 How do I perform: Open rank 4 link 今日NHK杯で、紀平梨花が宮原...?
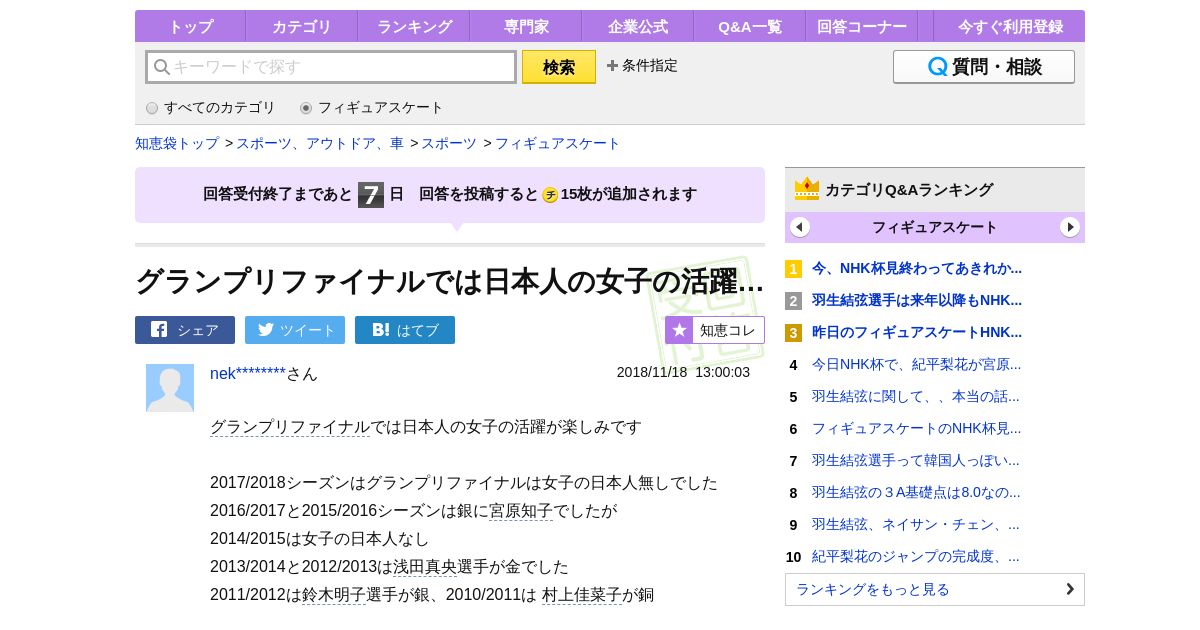(917, 364)
